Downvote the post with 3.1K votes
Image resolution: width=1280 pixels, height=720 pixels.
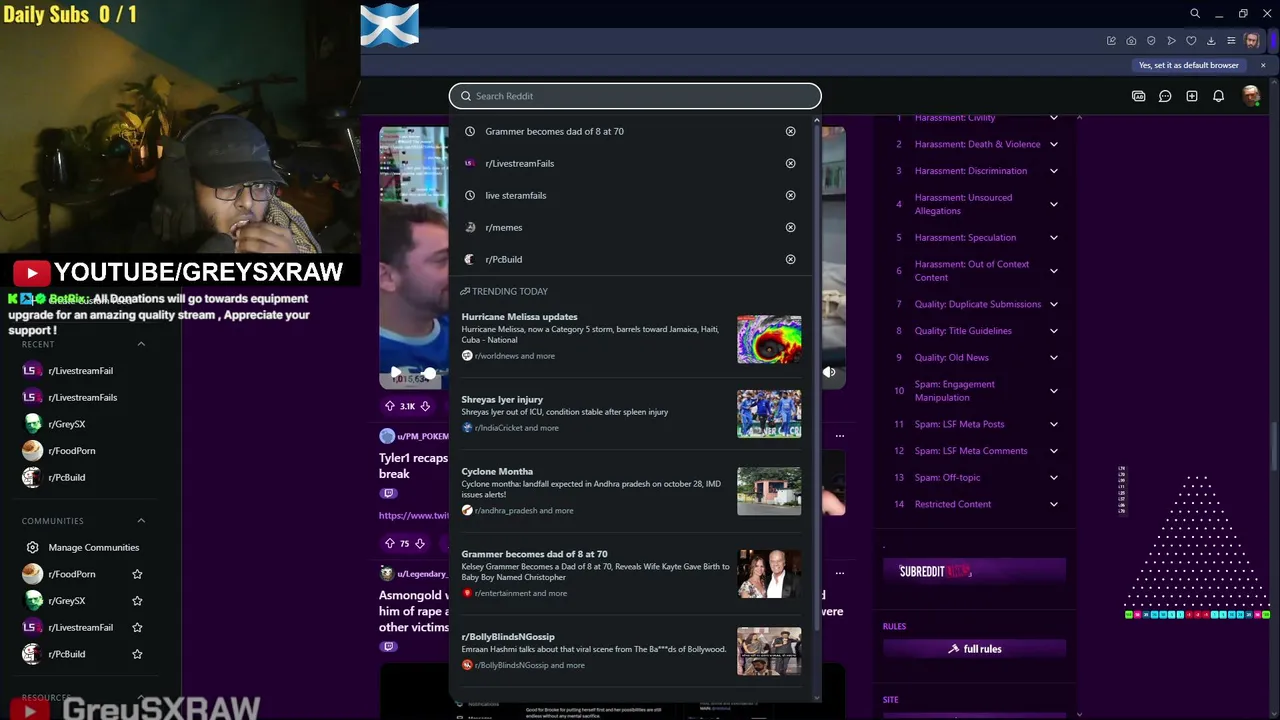click(425, 406)
